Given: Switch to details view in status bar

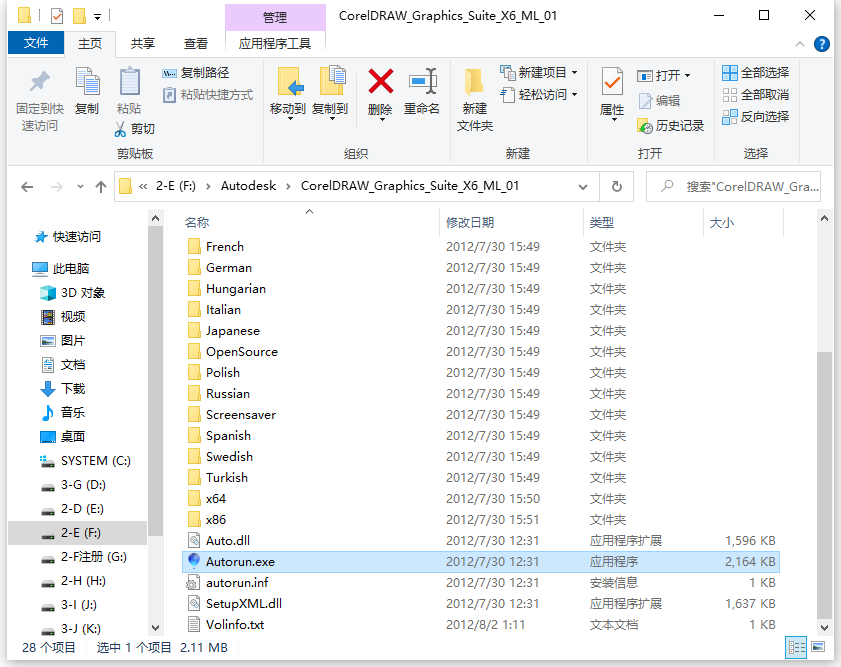Looking at the screenshot, I should point(796,648).
